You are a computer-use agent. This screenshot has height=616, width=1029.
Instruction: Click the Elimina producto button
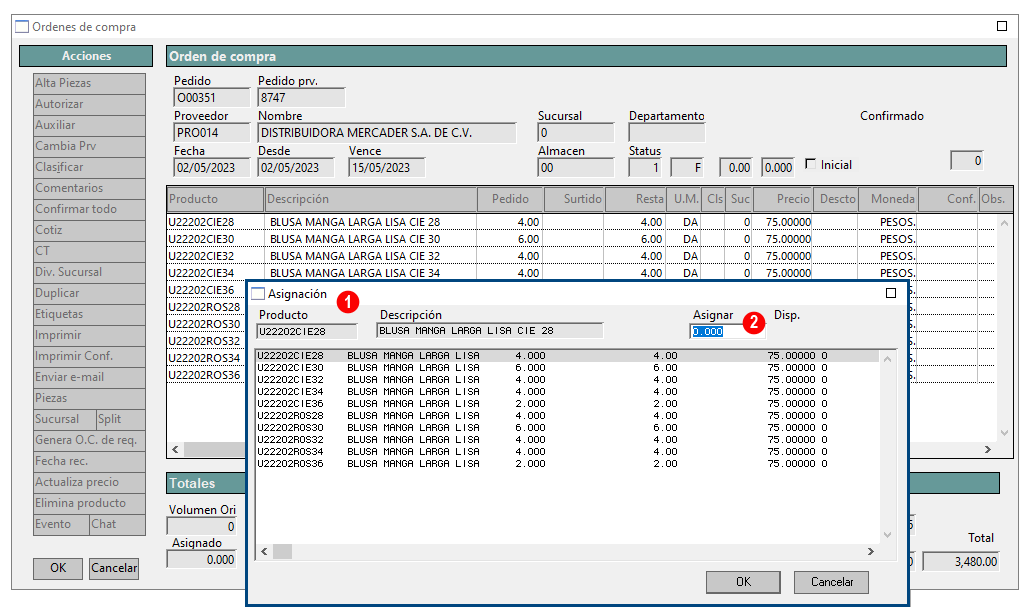(x=89, y=503)
